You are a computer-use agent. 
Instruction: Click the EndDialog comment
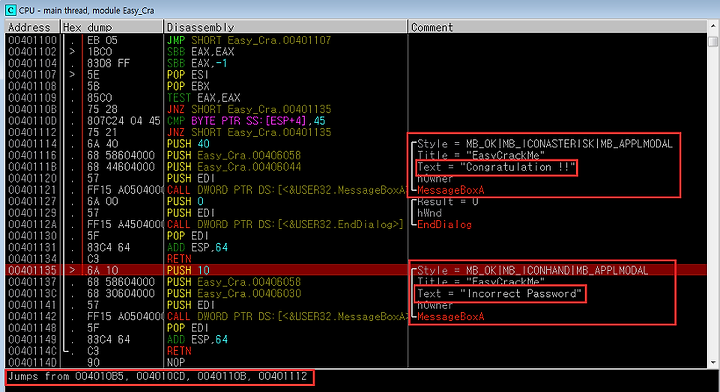444,224
